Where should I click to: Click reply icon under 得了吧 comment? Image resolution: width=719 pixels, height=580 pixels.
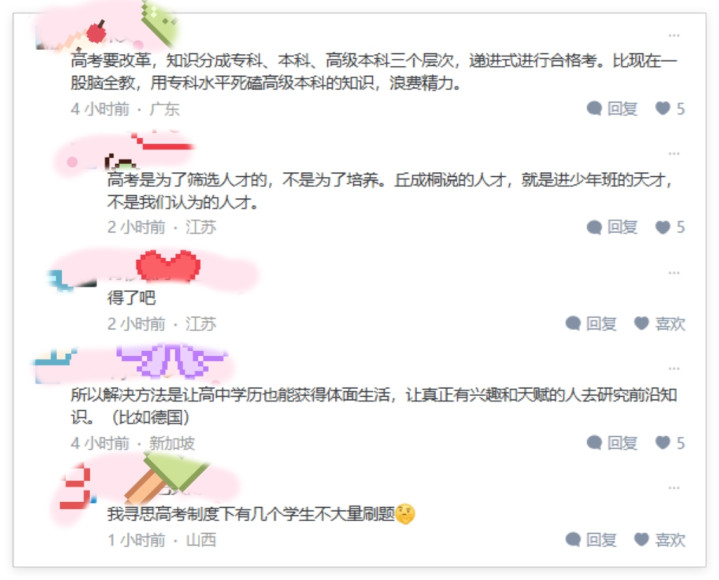coord(573,323)
